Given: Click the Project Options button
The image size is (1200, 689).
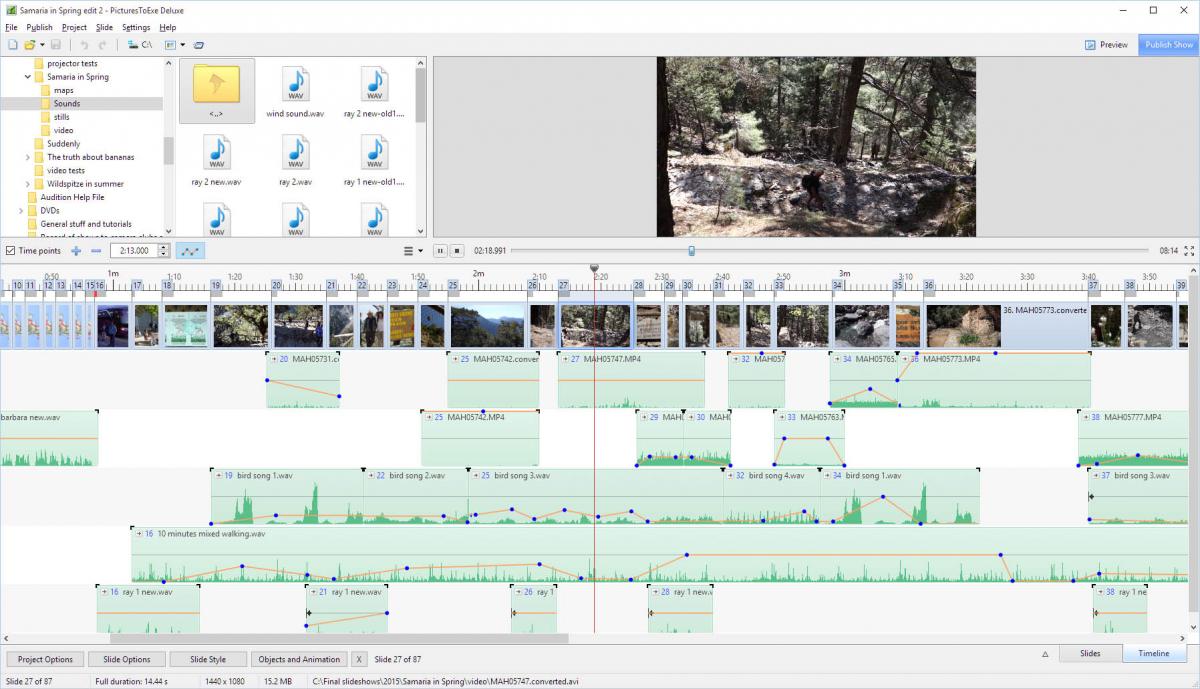Looking at the screenshot, I should [x=45, y=659].
